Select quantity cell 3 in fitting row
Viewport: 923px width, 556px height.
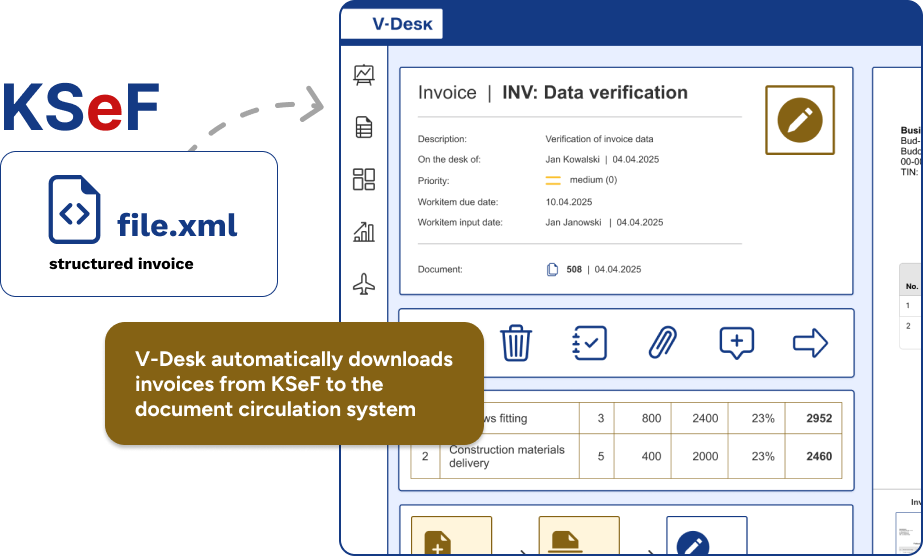[597, 418]
